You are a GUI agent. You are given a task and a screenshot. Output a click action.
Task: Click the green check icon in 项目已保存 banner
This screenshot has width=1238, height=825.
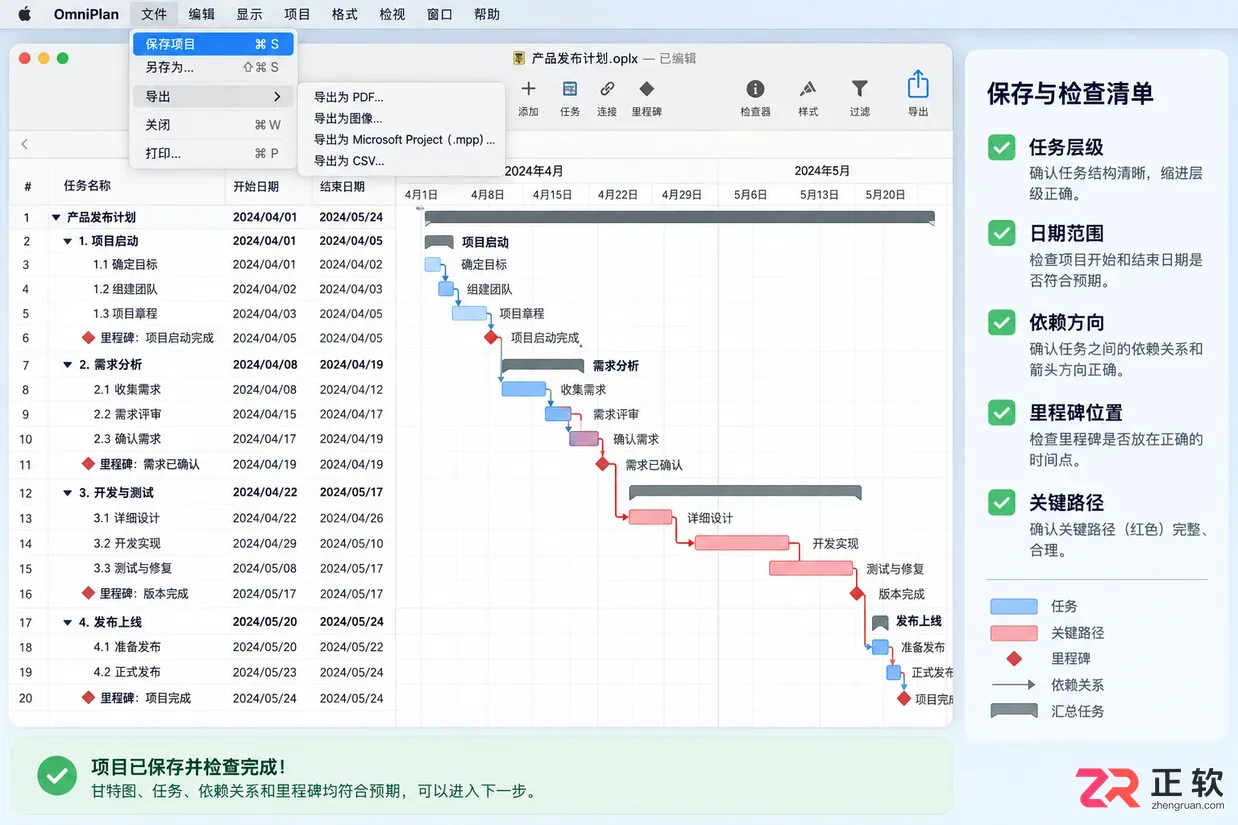(56, 775)
